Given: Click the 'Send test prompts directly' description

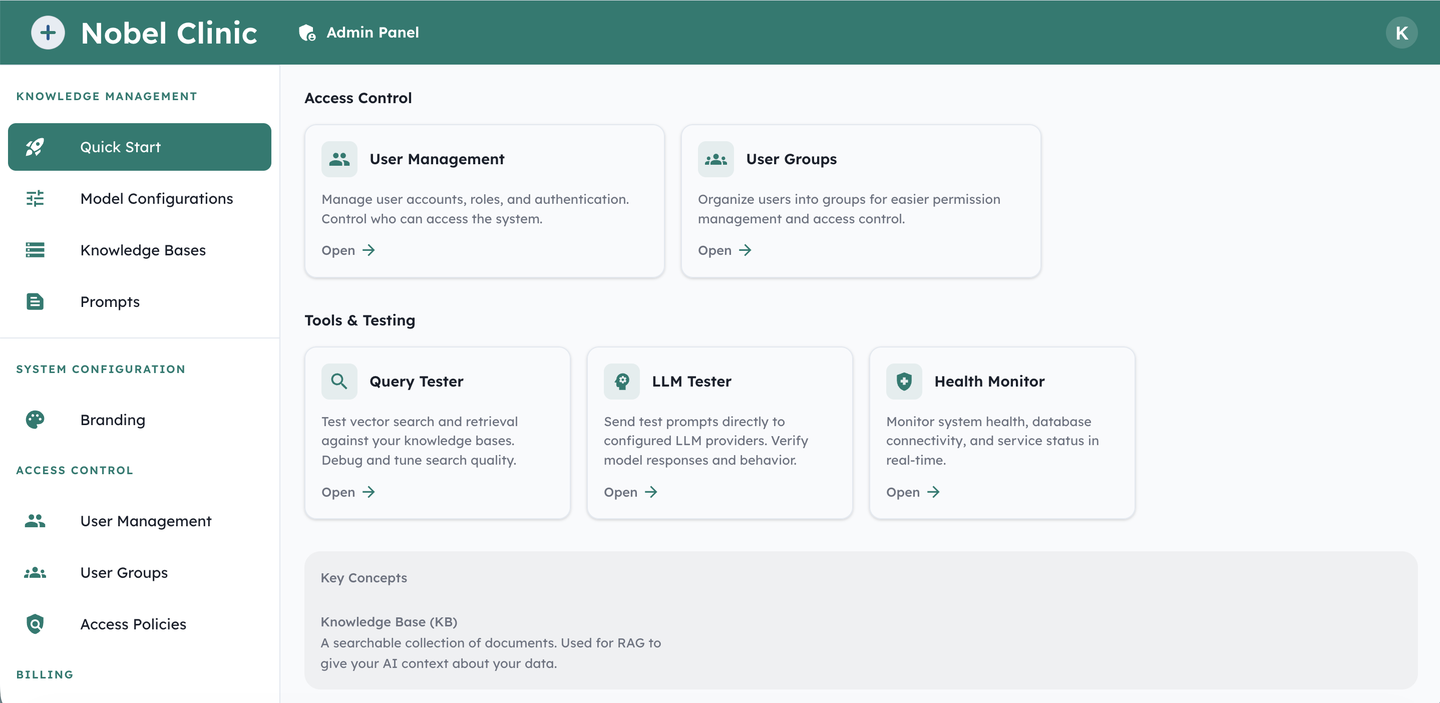Looking at the screenshot, I should tap(706, 441).
